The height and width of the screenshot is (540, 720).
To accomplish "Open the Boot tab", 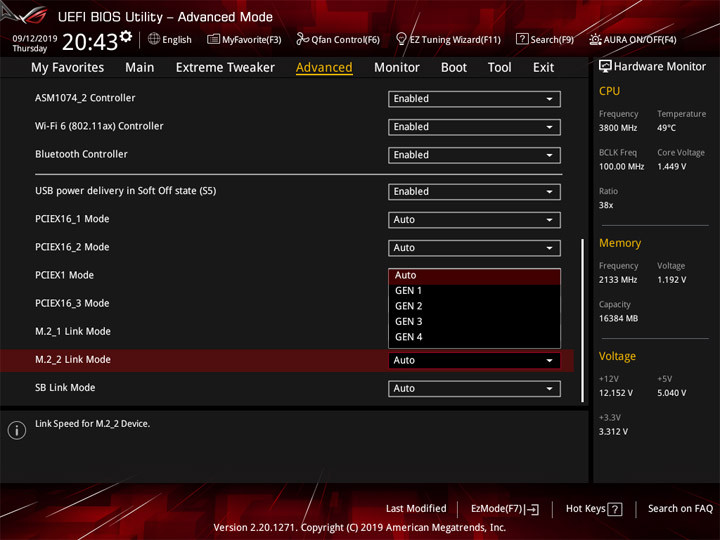I will (454, 68).
